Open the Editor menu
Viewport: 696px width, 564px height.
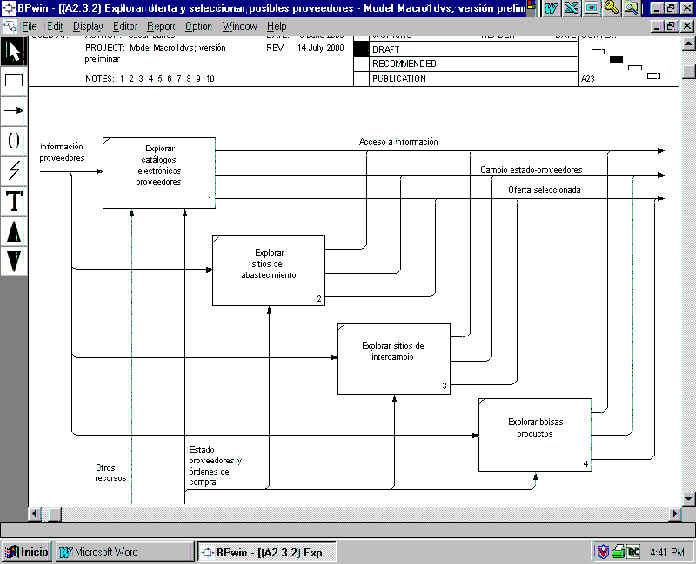[x=125, y=27]
